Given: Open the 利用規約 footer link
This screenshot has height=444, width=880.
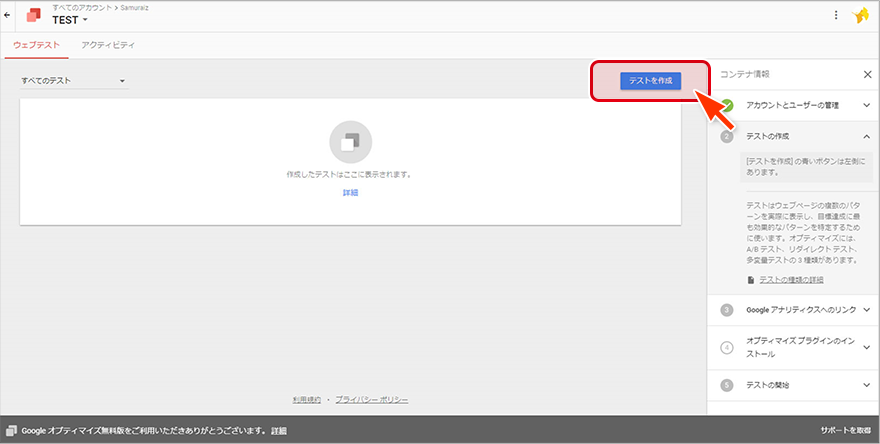Looking at the screenshot, I should click(306, 400).
